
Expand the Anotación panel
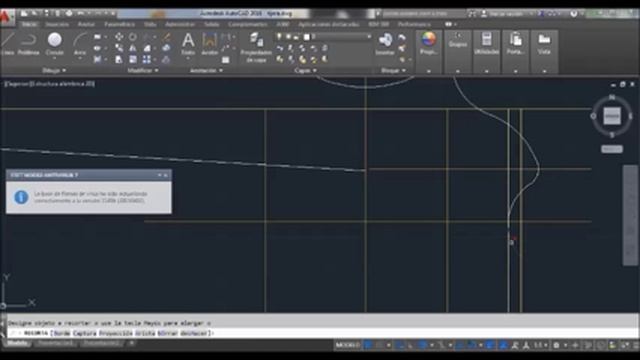206,70
